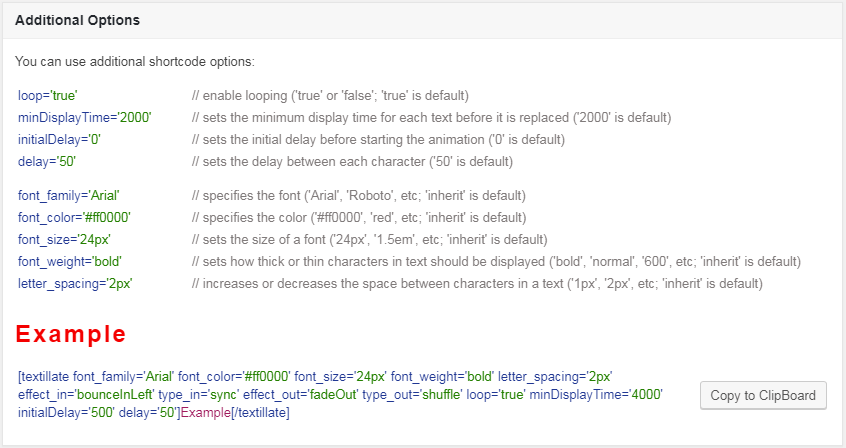Click the initialDelay='0' option code

coord(59,139)
